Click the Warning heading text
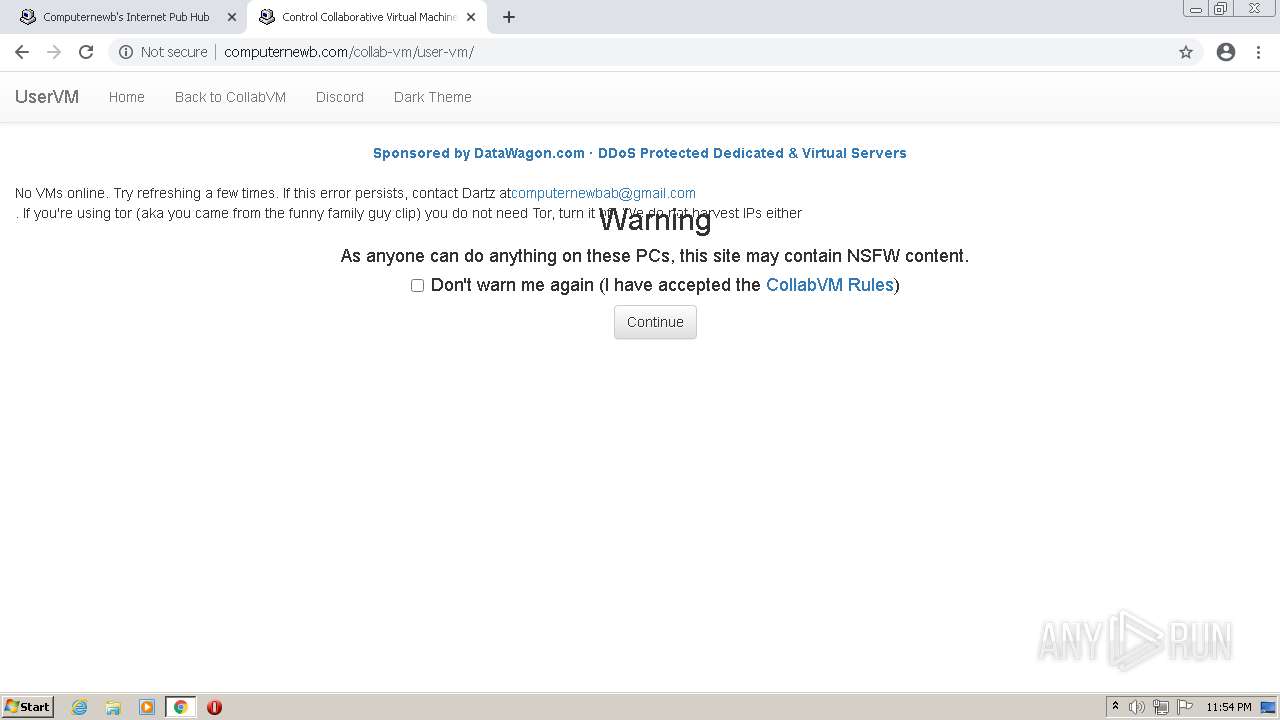Image resolution: width=1280 pixels, height=720 pixels. click(655, 220)
